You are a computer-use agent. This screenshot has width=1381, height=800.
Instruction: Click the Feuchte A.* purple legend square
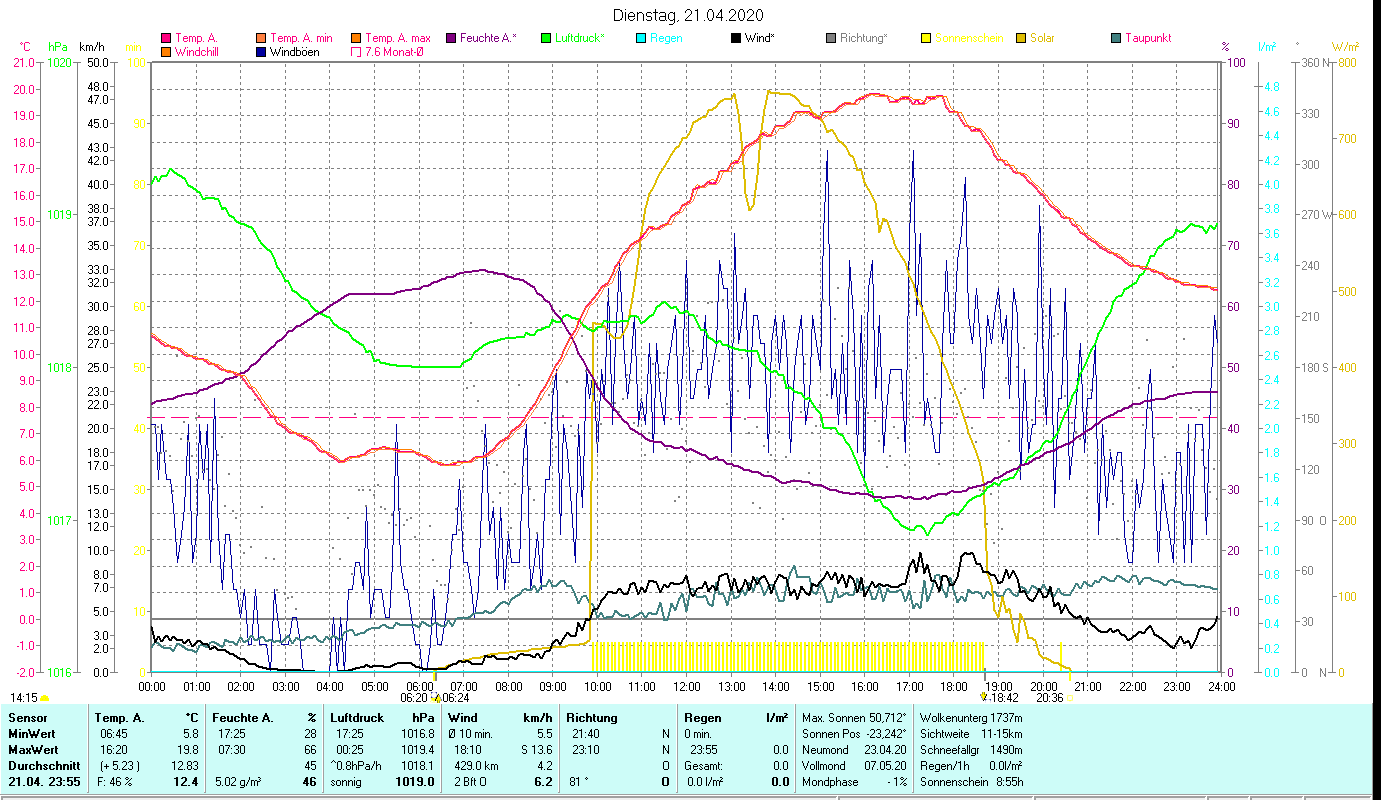(451, 39)
